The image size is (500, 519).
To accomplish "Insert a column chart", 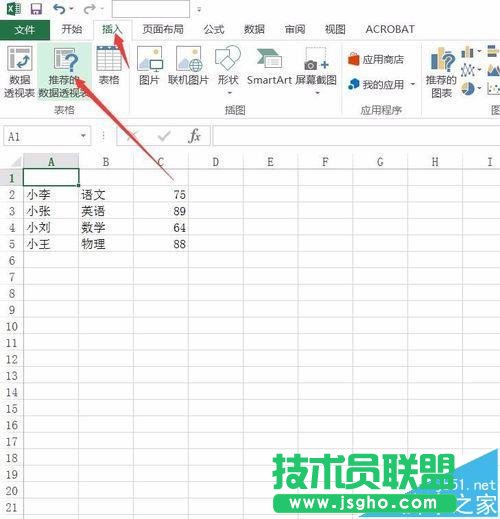I will [468, 52].
